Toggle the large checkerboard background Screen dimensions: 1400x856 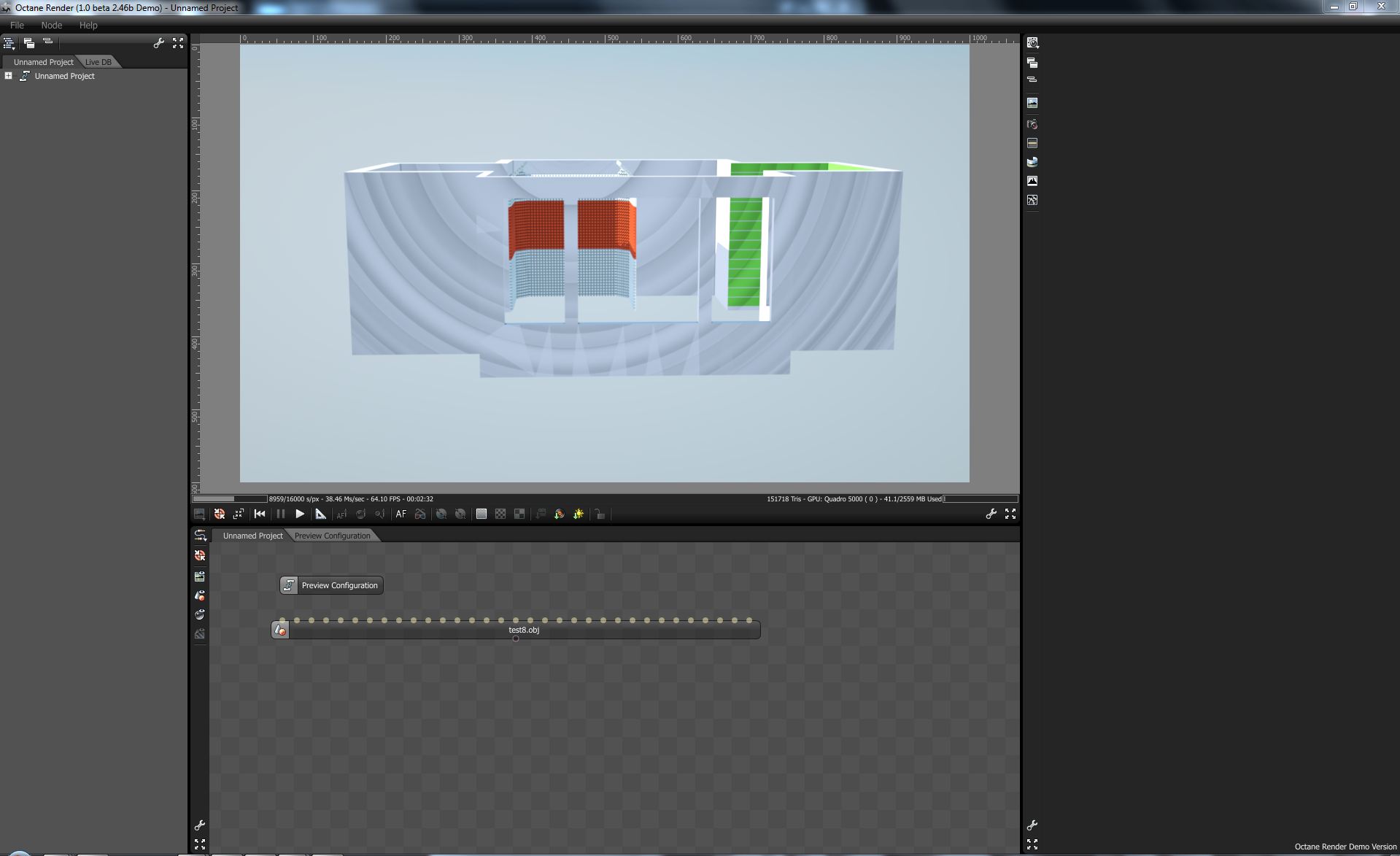point(519,514)
